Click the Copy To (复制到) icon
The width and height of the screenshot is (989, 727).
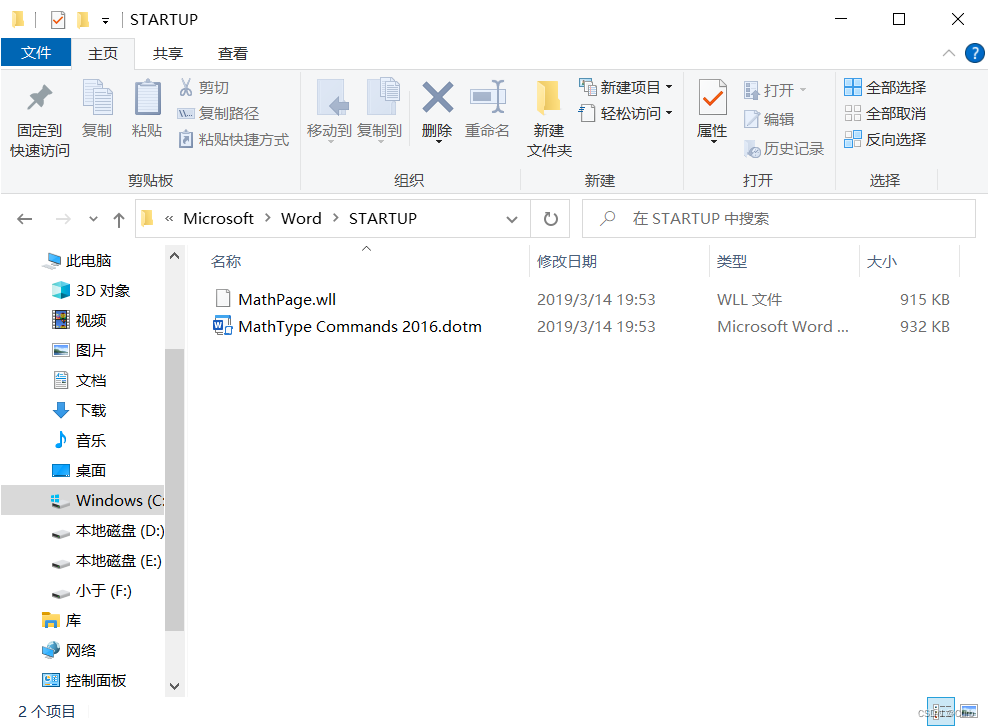382,97
